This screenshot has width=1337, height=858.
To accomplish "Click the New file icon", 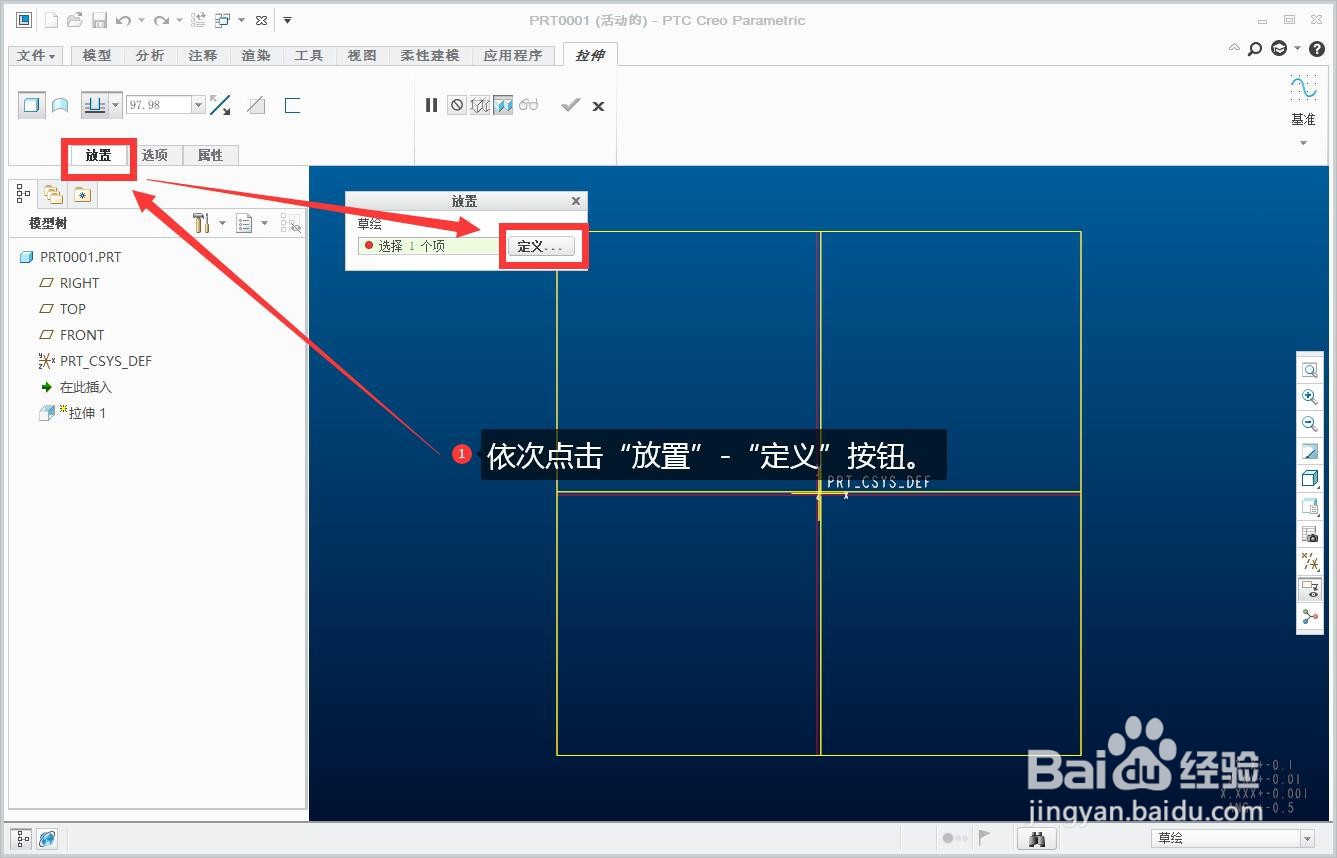I will click(x=51, y=20).
